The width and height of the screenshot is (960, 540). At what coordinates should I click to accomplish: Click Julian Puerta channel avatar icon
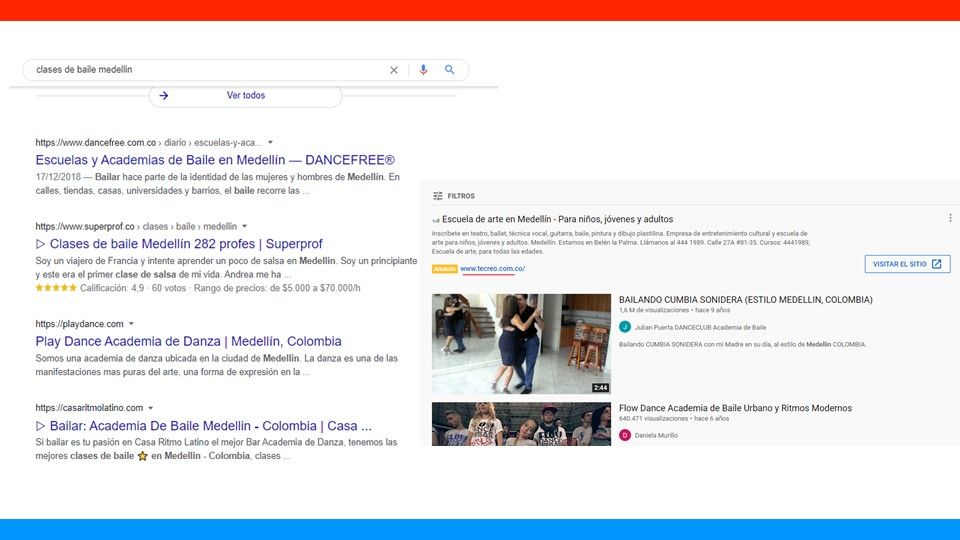pyautogui.click(x=625, y=327)
